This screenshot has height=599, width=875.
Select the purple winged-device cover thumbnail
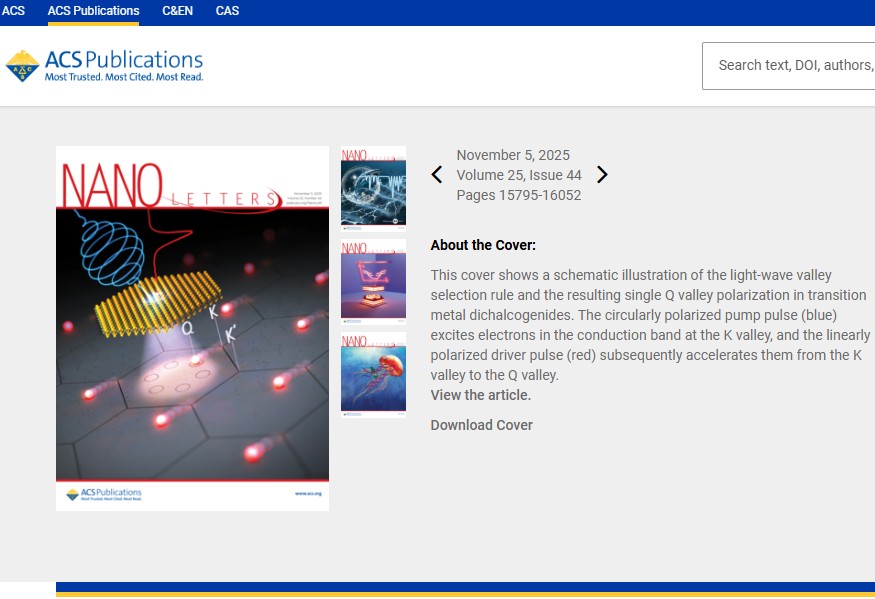click(x=373, y=282)
